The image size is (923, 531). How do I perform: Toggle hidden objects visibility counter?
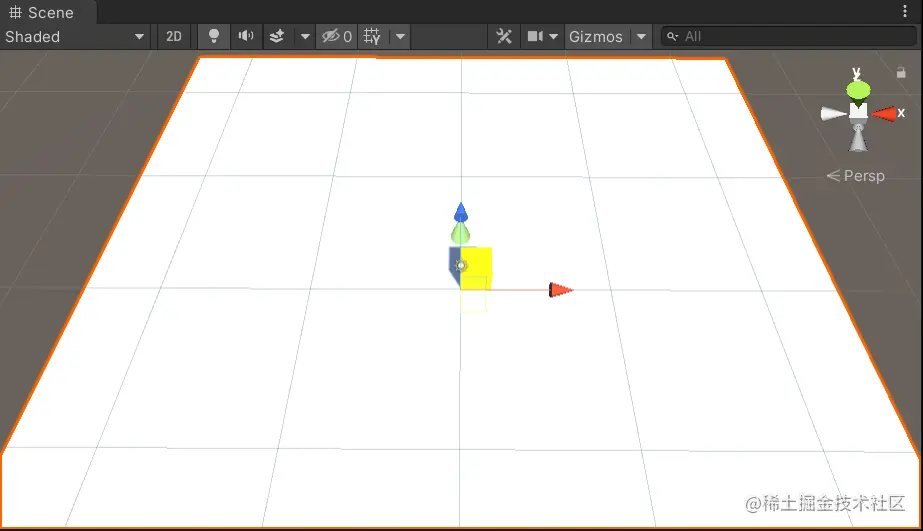[337, 36]
